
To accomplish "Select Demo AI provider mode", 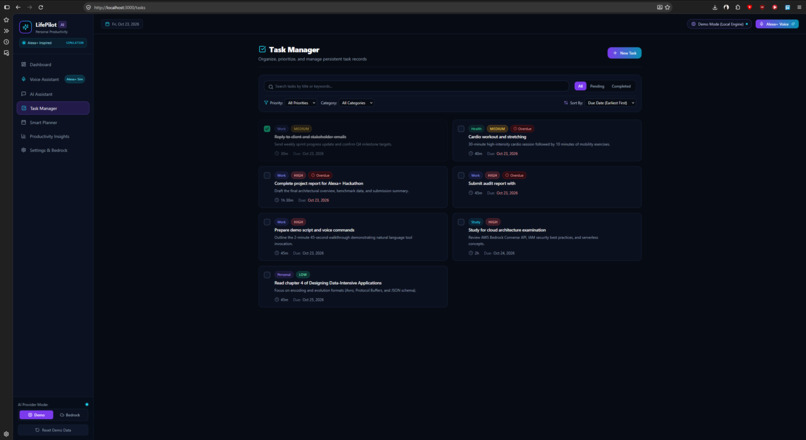I will (36, 415).
